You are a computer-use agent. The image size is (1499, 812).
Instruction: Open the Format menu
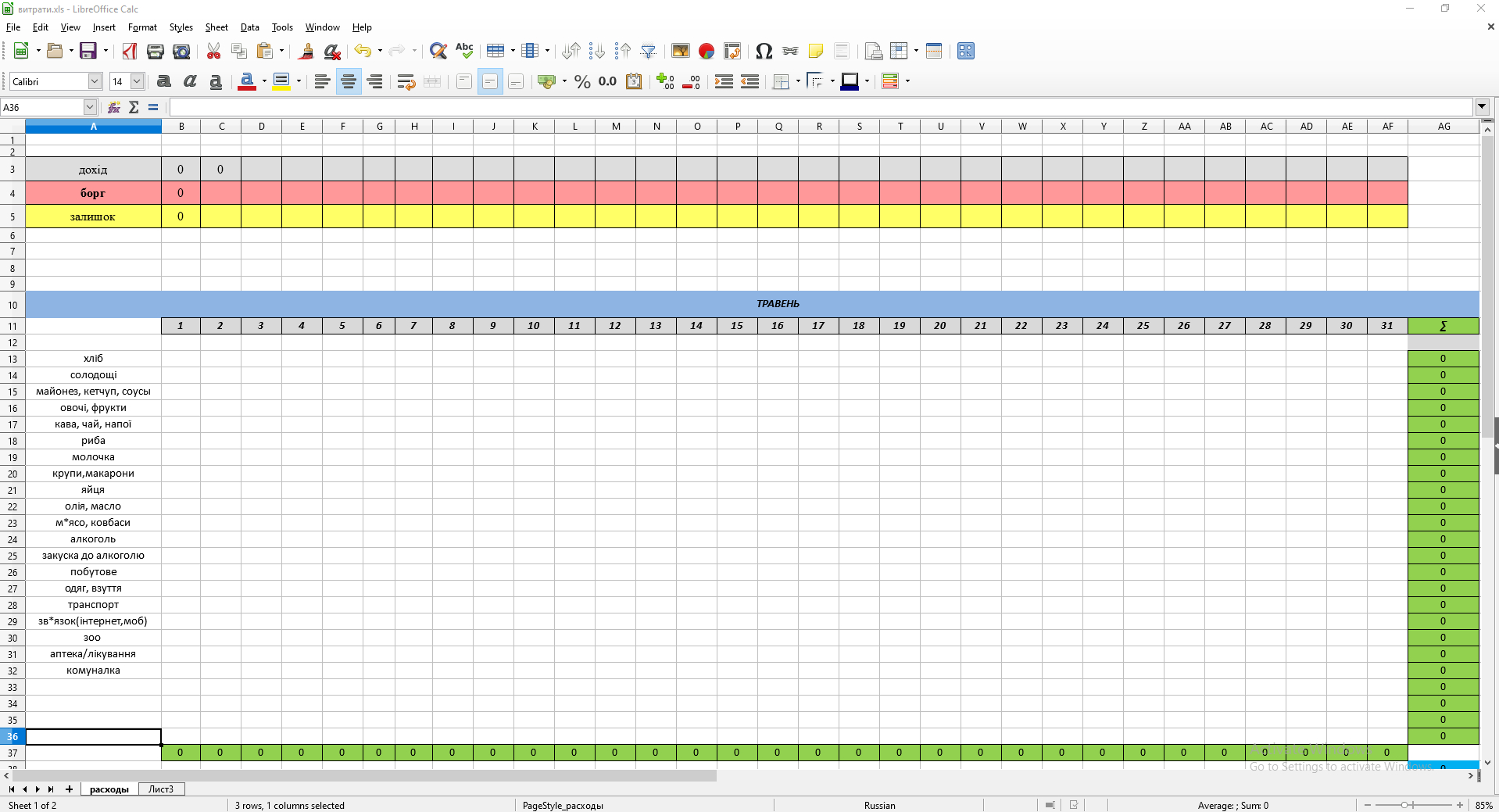tap(142, 27)
